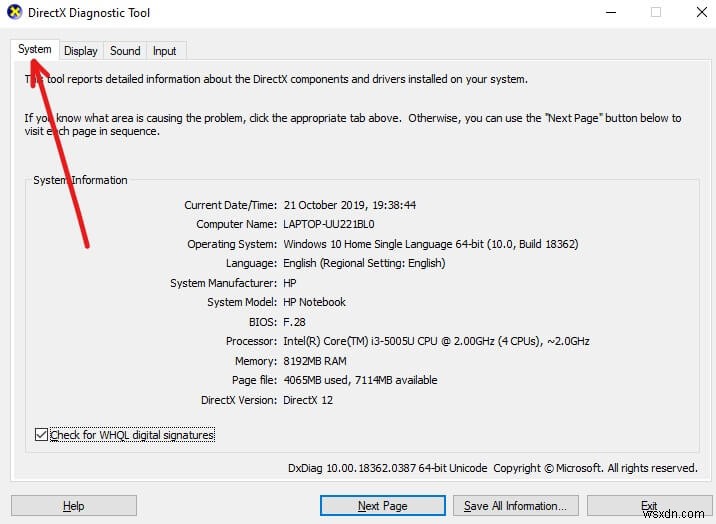
Task: Select computer name LAPTOP-UU221BL0
Action: tap(329, 224)
